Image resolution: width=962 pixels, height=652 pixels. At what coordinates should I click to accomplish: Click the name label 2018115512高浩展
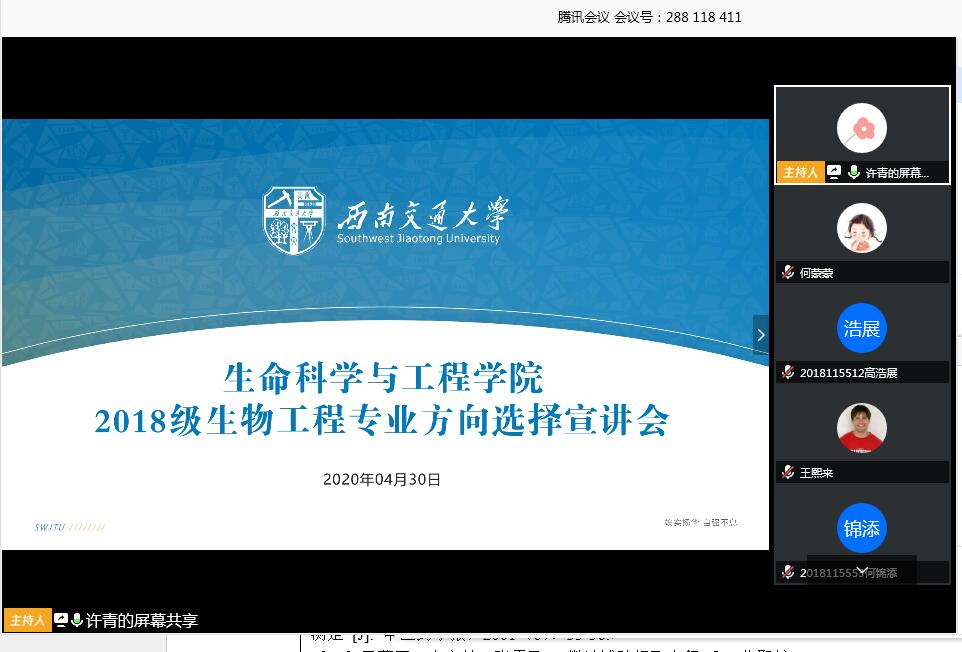[x=848, y=373]
